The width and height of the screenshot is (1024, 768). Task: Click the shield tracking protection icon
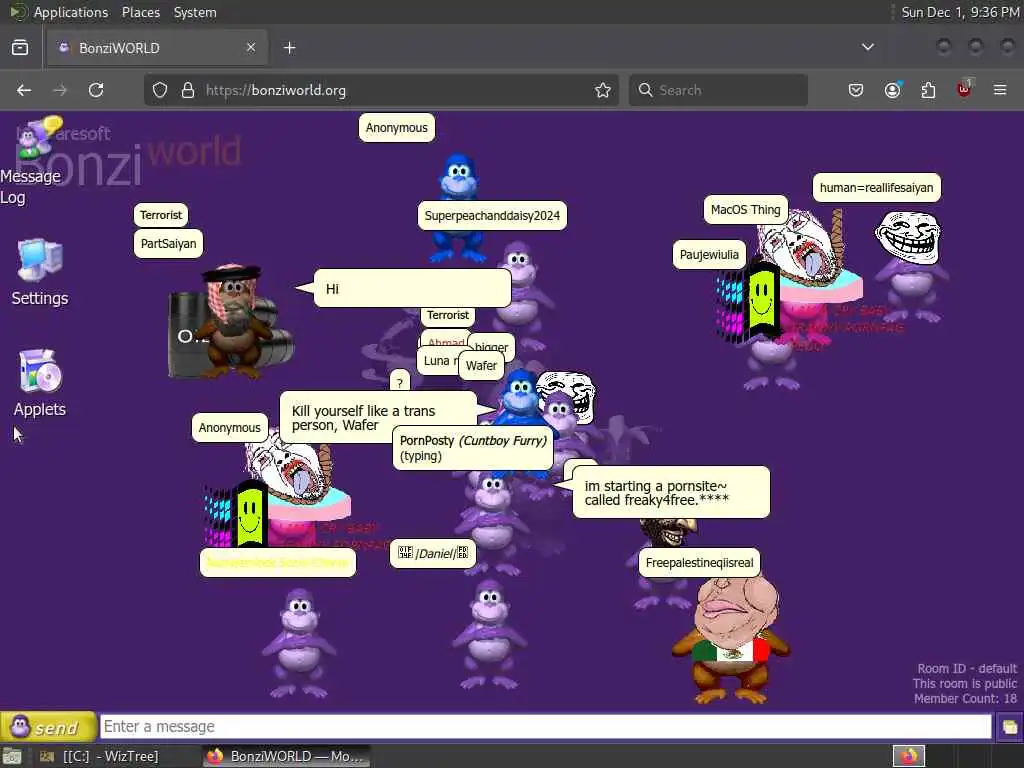click(x=160, y=90)
